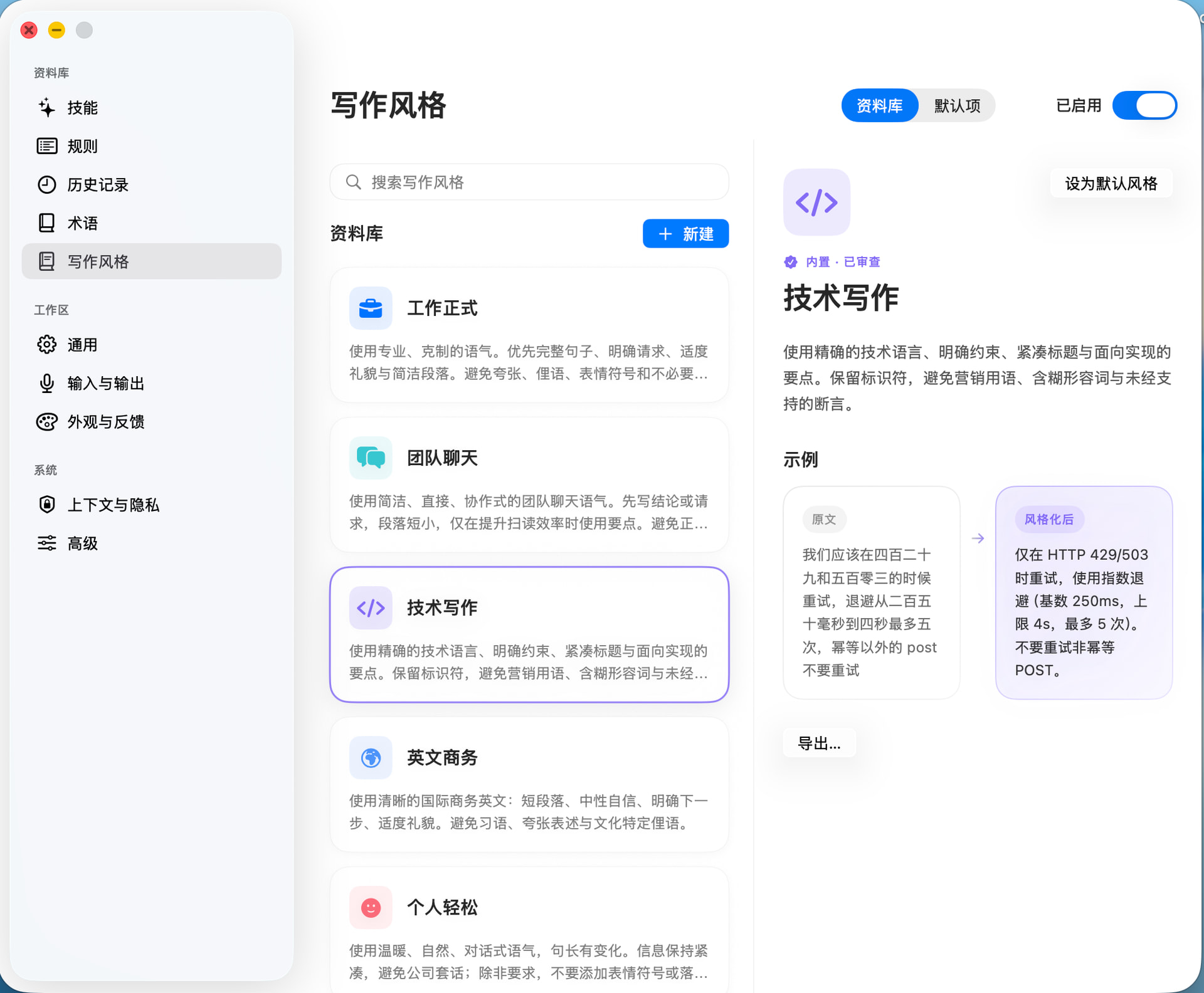1204x993 pixels.
Task: Click the globe icon of 英文商务
Action: tap(371, 757)
